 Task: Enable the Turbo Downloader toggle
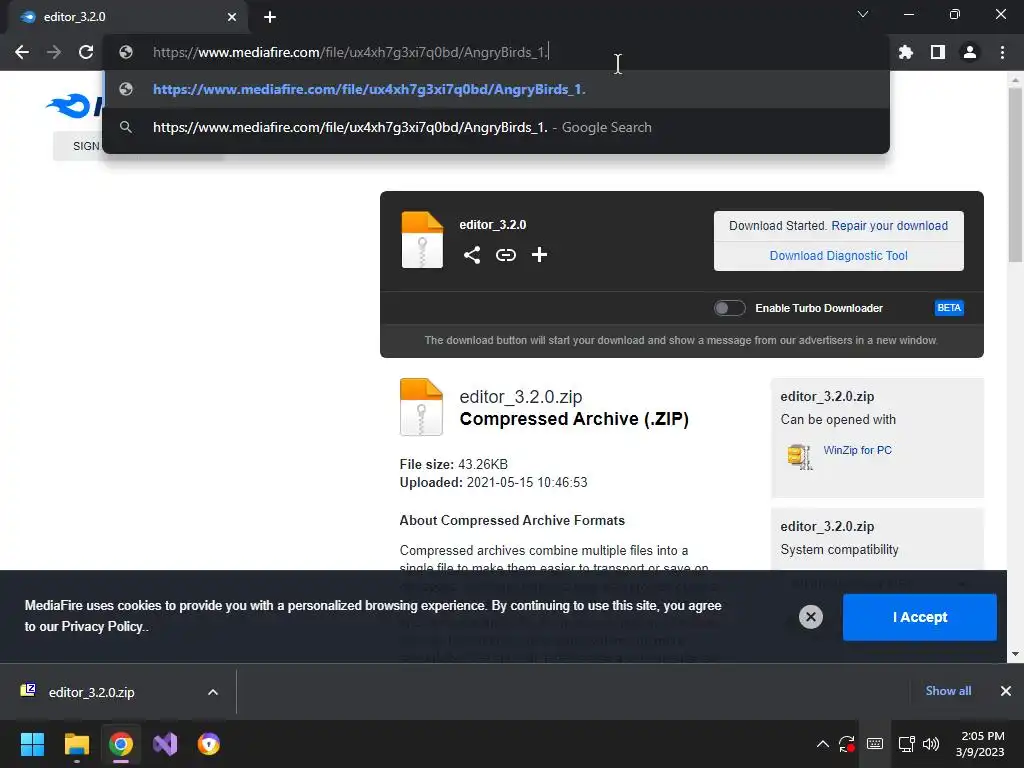[x=729, y=308]
